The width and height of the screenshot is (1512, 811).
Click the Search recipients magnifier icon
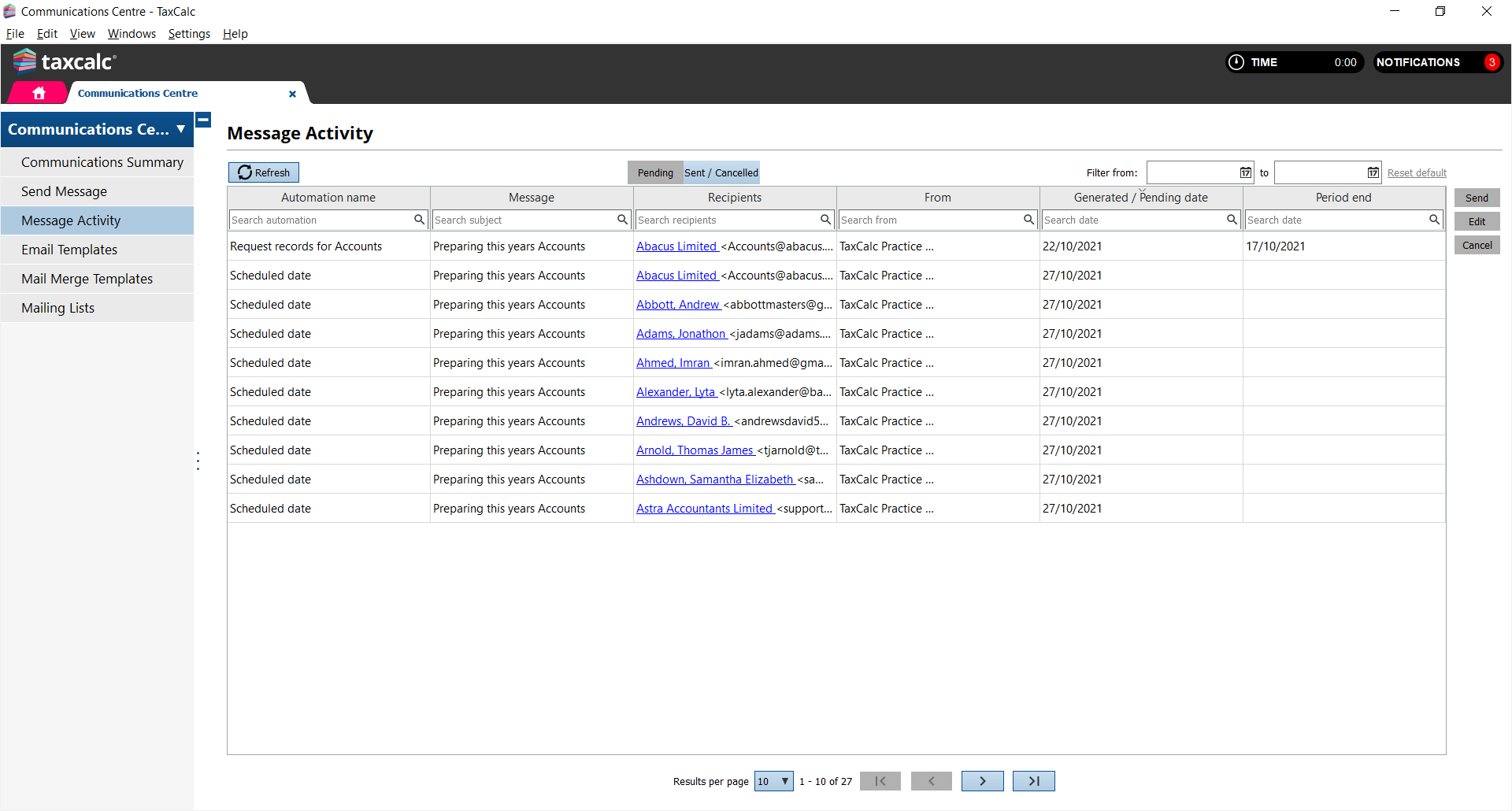tap(825, 220)
